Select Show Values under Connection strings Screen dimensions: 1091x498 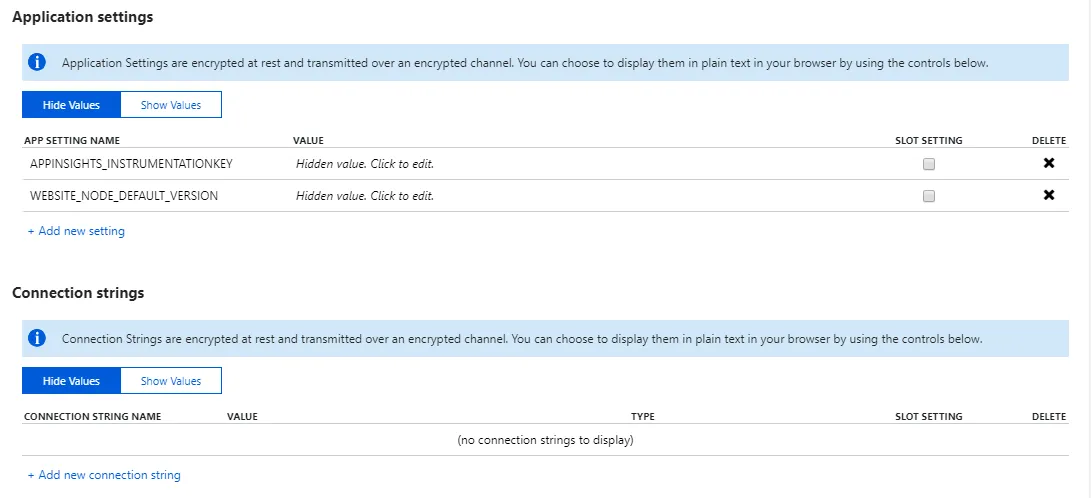[170, 381]
